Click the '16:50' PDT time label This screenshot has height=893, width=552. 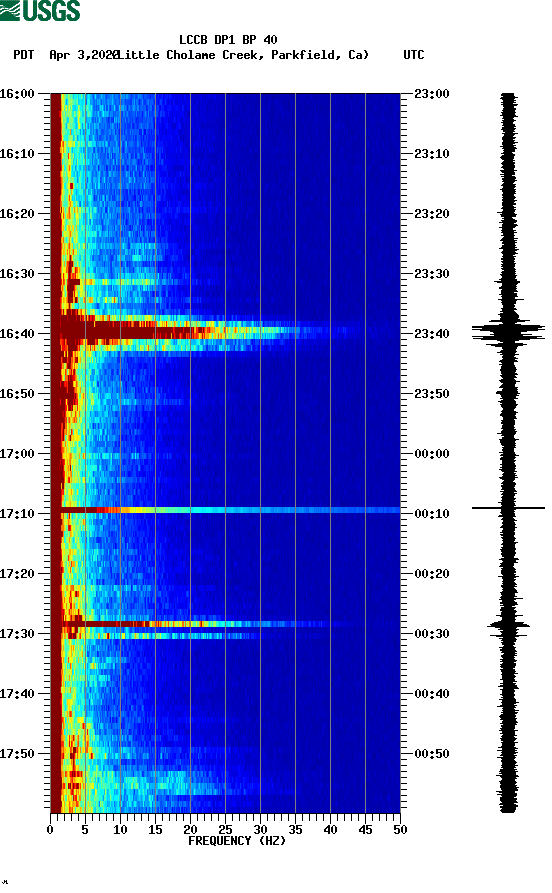click(x=17, y=394)
